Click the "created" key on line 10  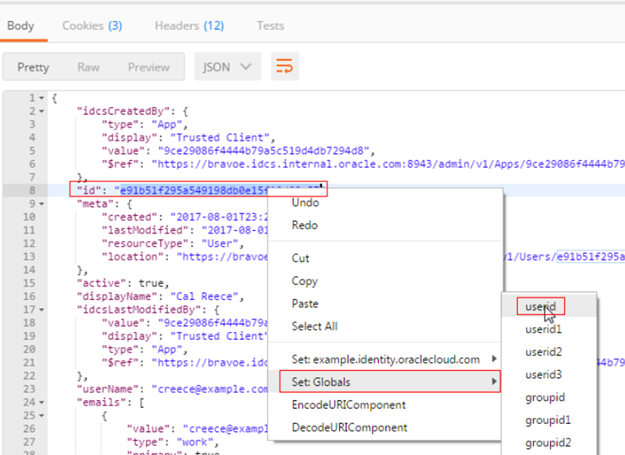click(x=130, y=217)
